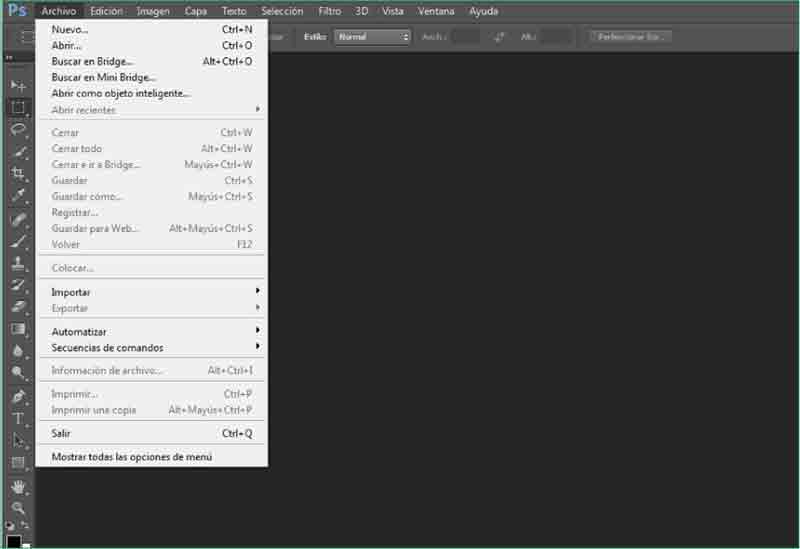Screen dimensions: 800x549
Task: Activate the Gradient tool
Action: [x=17, y=329]
